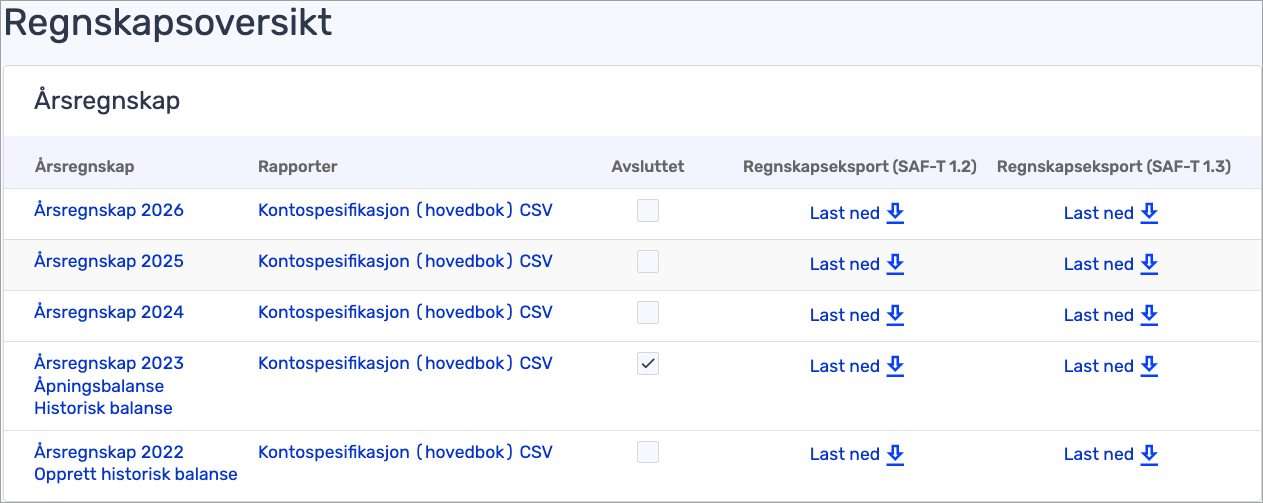
Task: Click SAF-T 1.3 download arrow for 2025
Action: tap(1149, 264)
